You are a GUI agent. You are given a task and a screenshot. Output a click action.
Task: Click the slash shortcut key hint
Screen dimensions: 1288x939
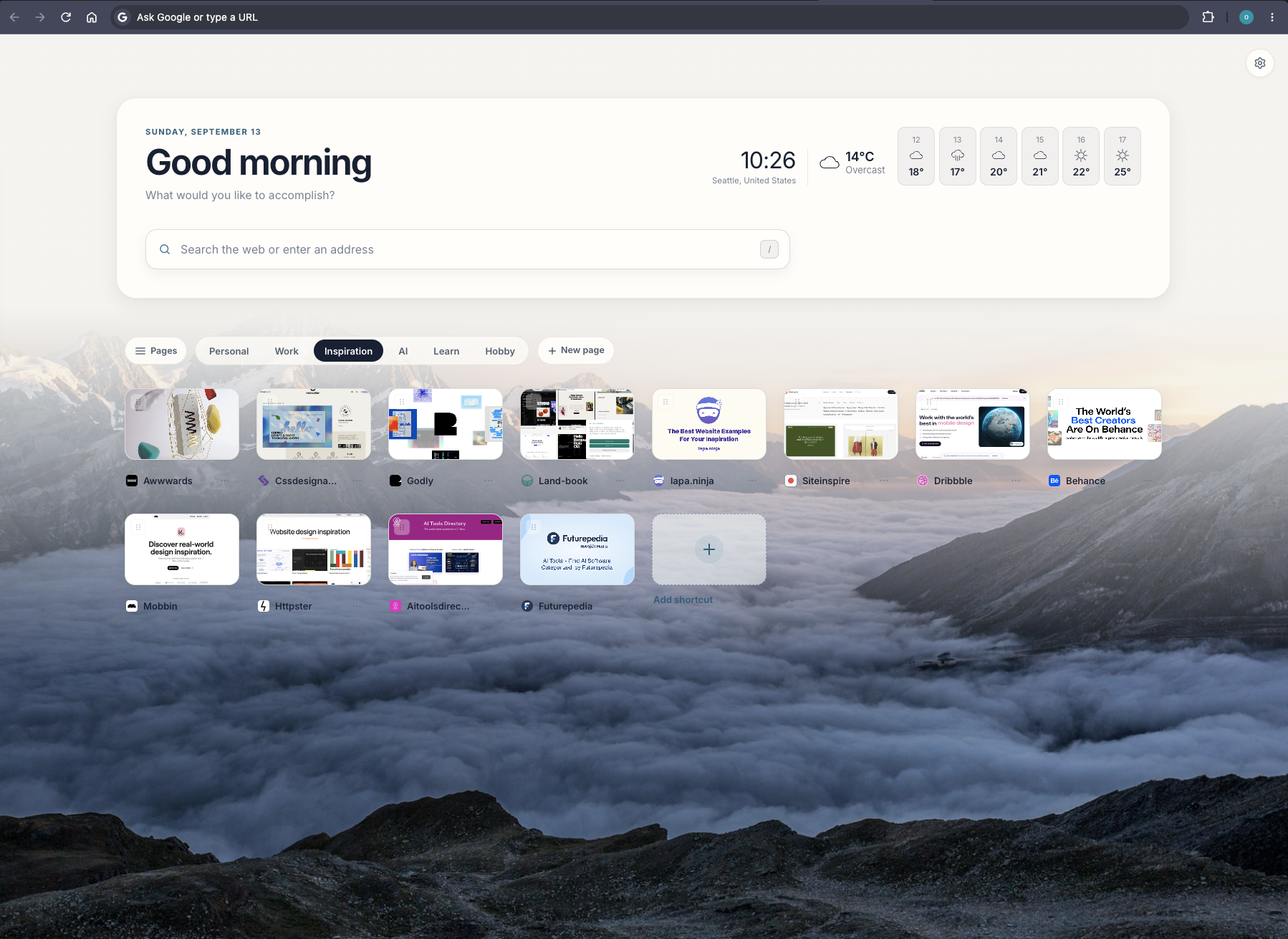[769, 249]
